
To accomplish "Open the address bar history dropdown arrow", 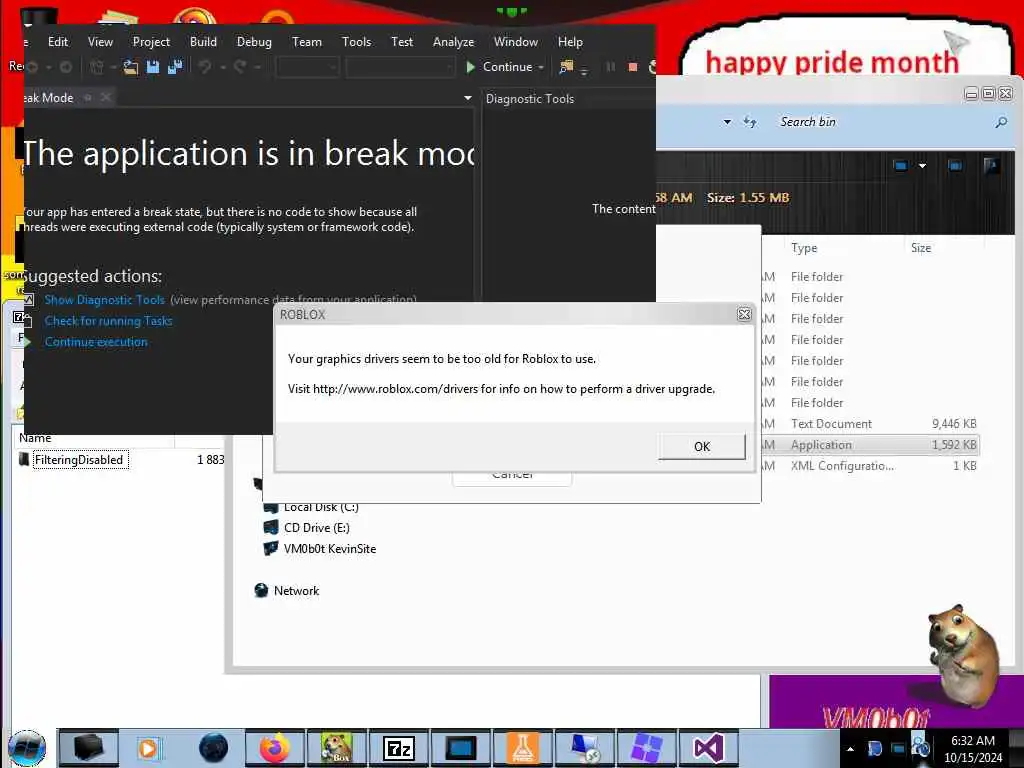I will pyautogui.click(x=727, y=122).
